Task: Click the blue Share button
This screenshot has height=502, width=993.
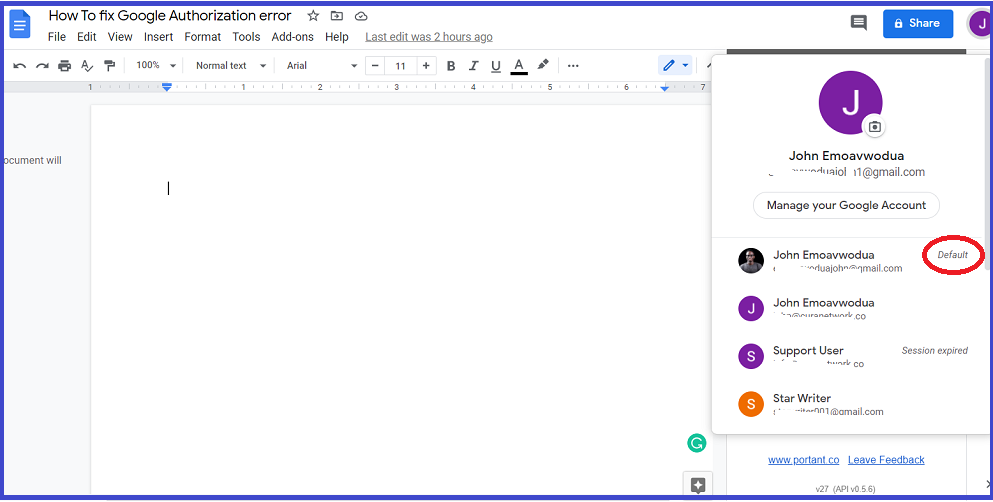Action: tap(918, 23)
